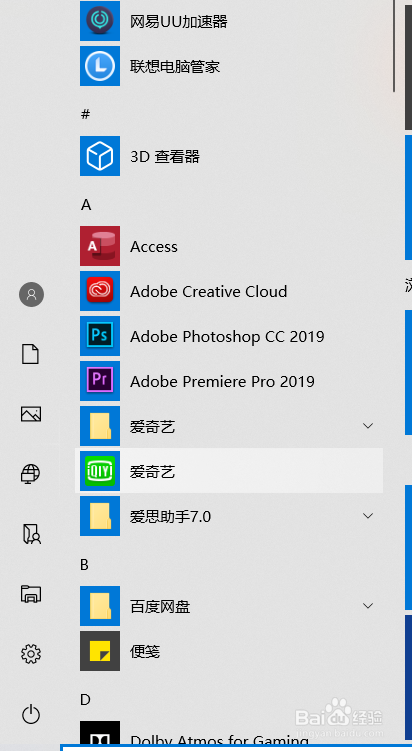The height and width of the screenshot is (751, 412).
Task: Click the app list vertical scrollbar
Action: pyautogui.click(x=394, y=46)
